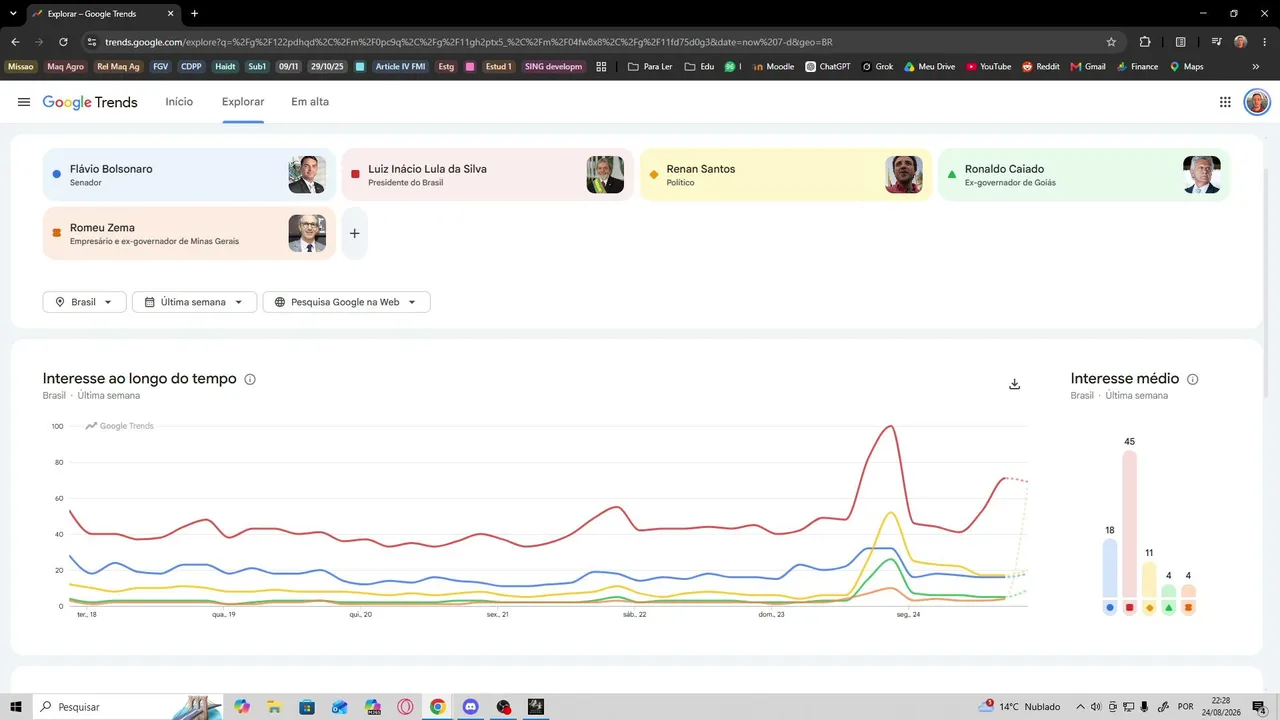Open the Chrome profile picture in toolbar
Viewport: 1280px width, 720px height.
click(1241, 42)
